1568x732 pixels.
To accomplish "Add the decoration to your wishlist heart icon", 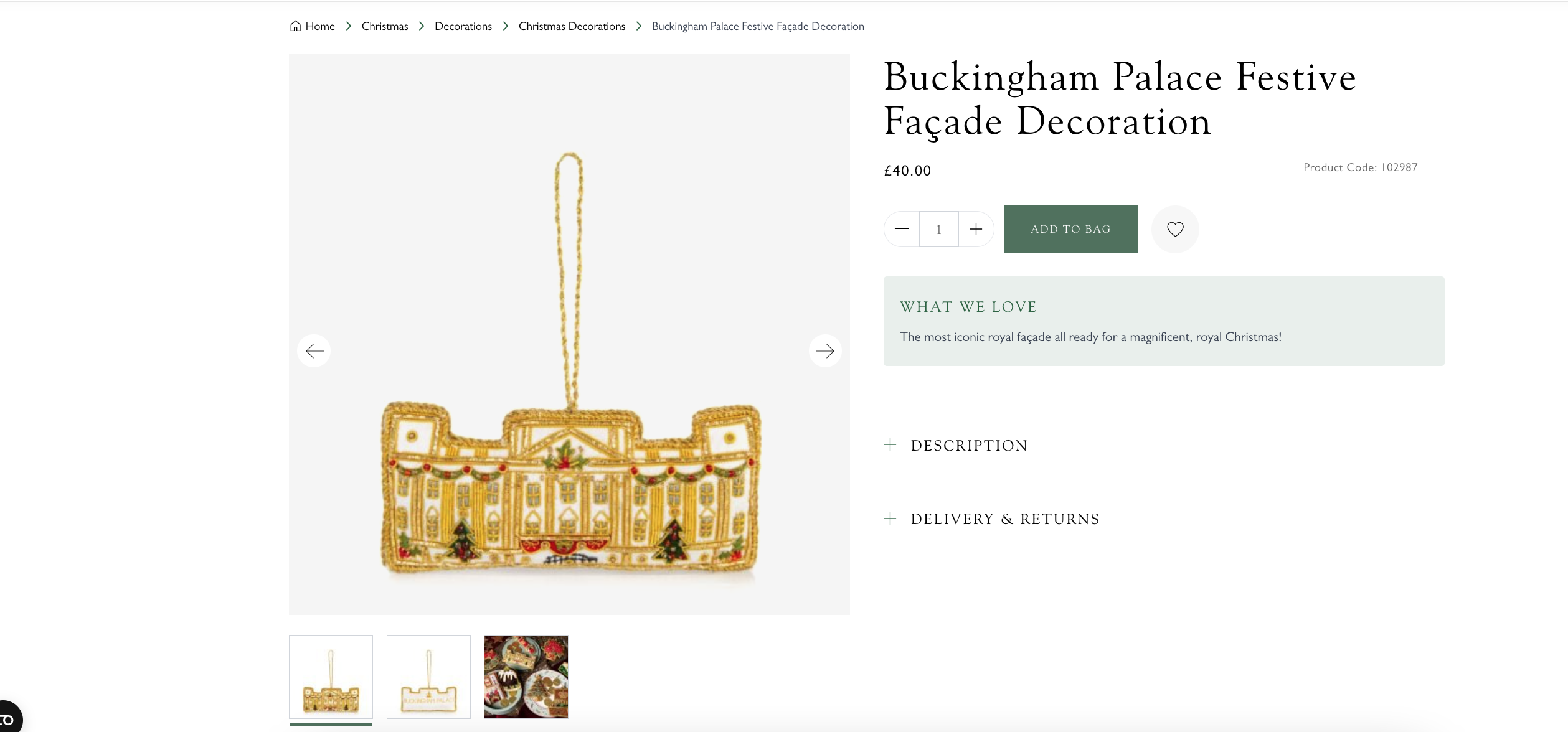I will pos(1175,229).
